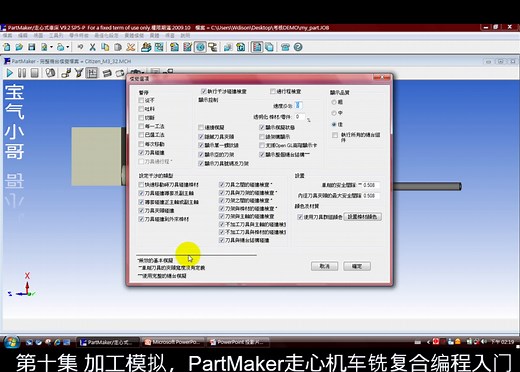Toggle 顯示刀具號碼及刀架 checkbox
This screenshot has width=520, height=372.
pos(201,163)
